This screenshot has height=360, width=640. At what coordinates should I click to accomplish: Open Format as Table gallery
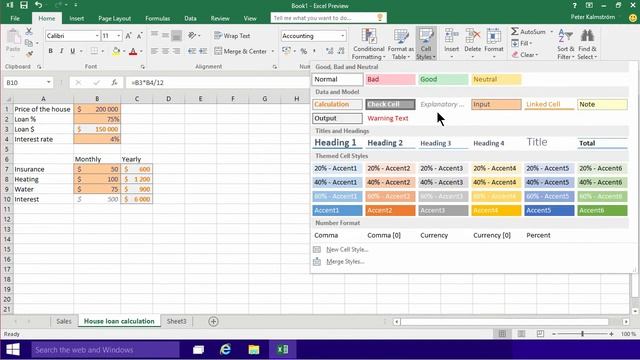pyautogui.click(x=400, y=44)
